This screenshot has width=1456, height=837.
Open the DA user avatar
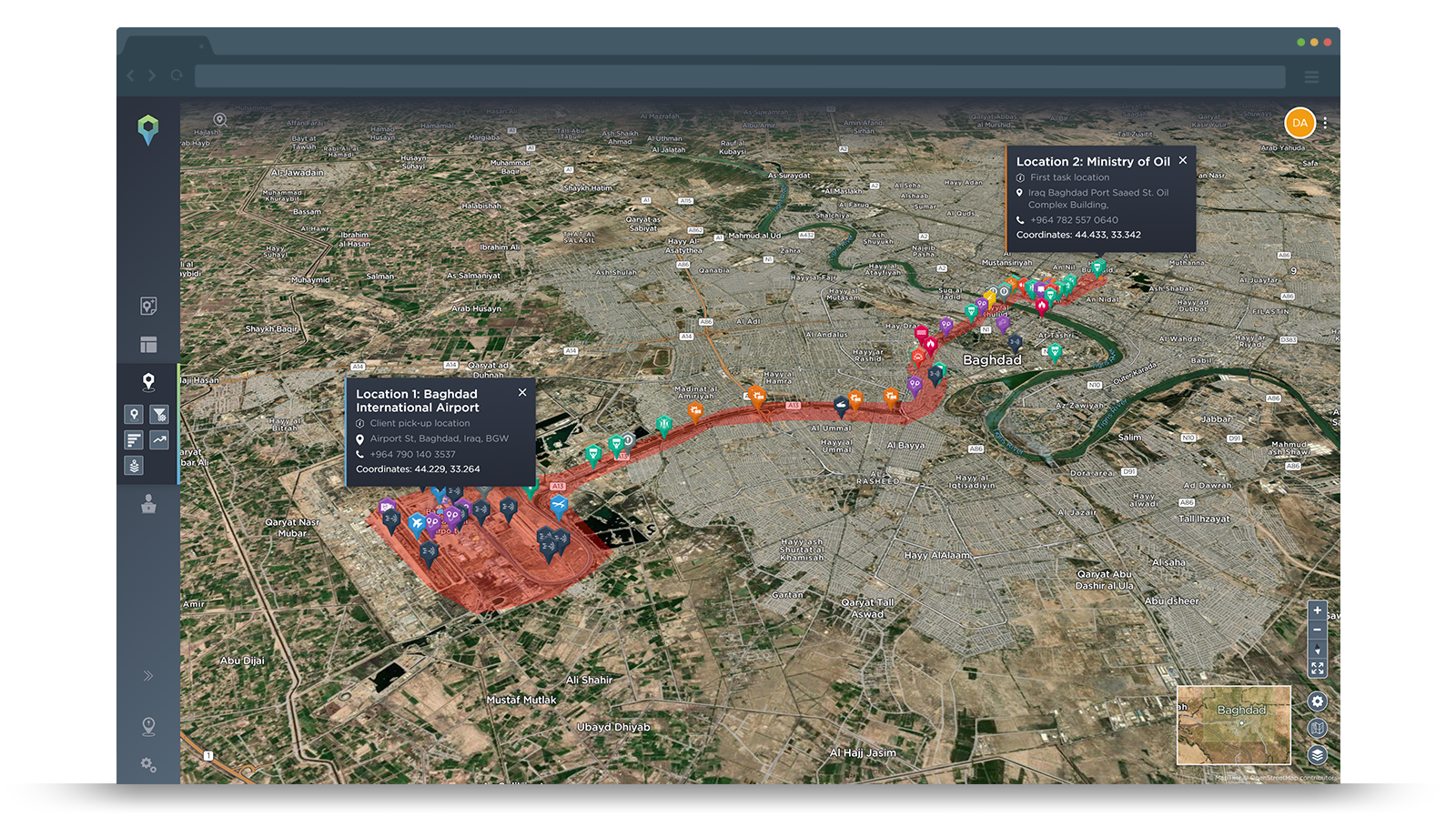coord(1299,123)
